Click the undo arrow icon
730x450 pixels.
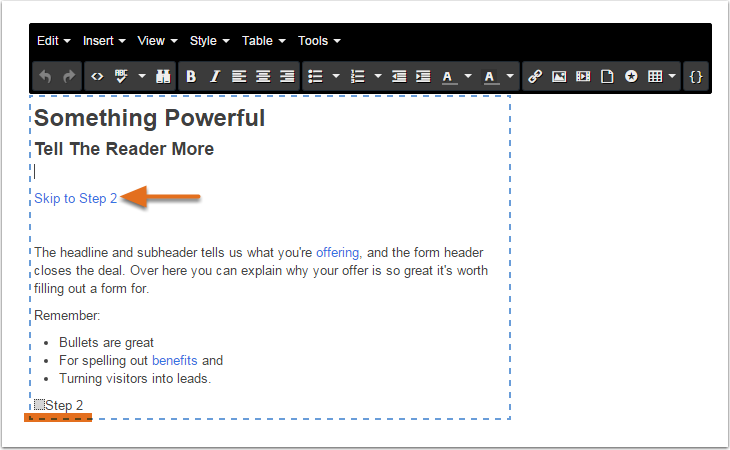coord(46,76)
